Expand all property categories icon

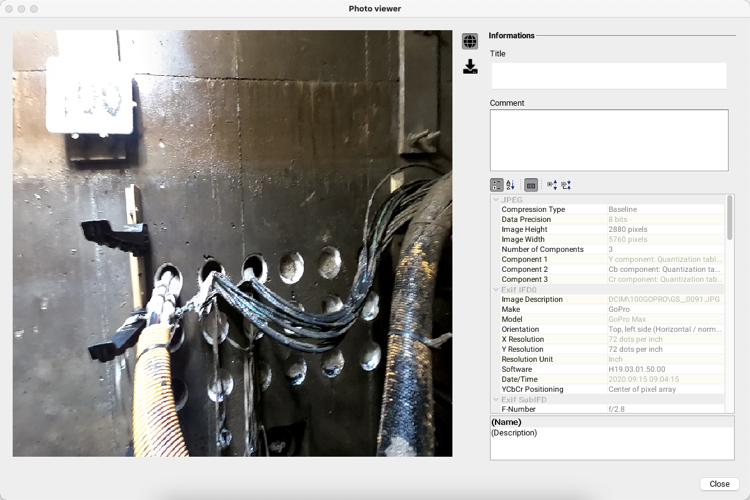(552, 185)
